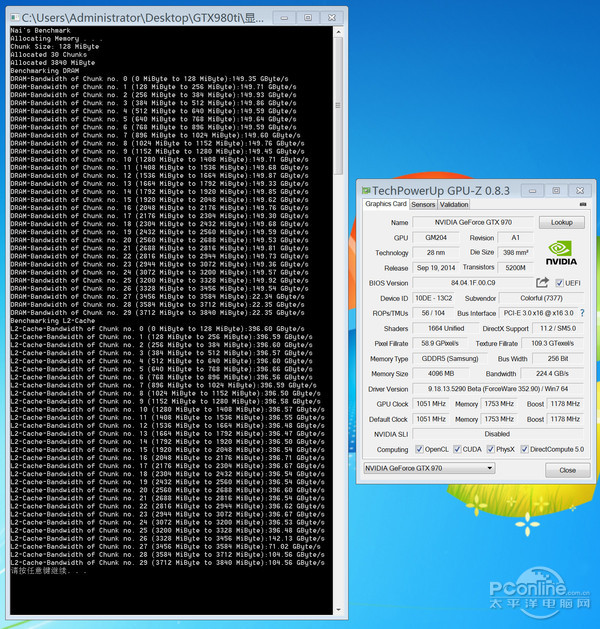Click the Die Size 398 mm² field
Screen dimensions: 600x629
(x=515, y=252)
